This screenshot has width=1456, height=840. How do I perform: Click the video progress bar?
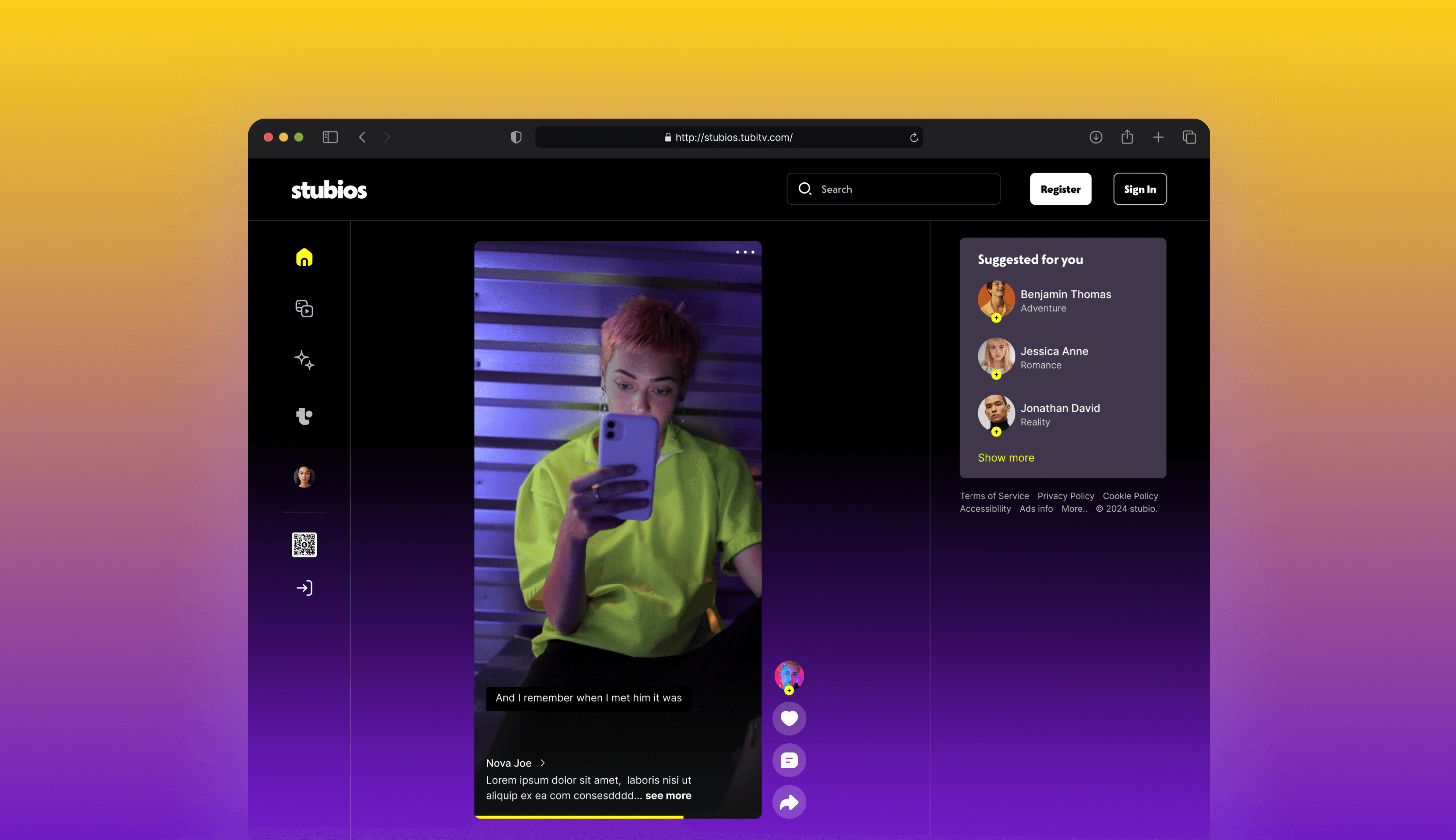(618, 817)
